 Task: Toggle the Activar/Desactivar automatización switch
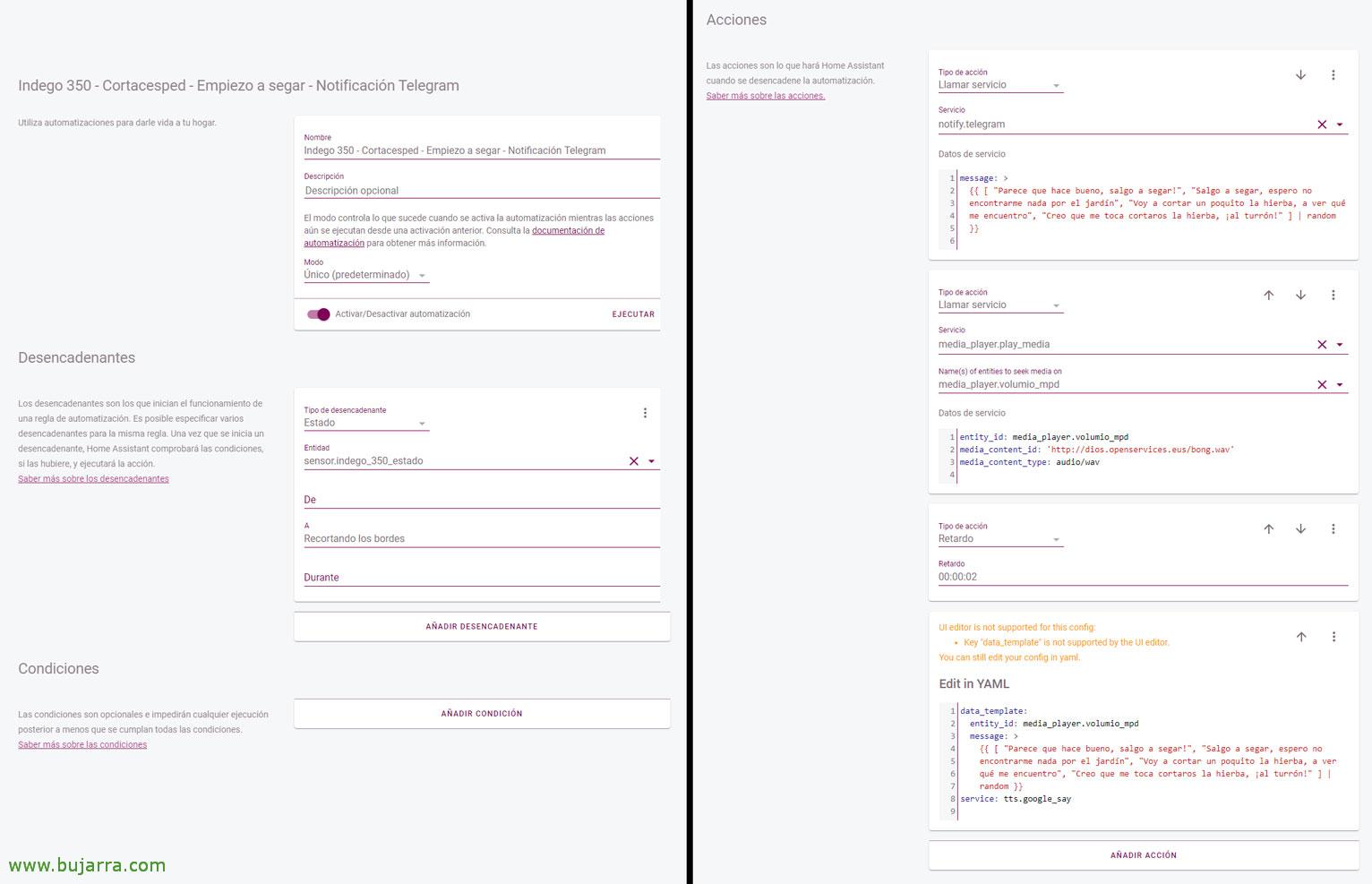pyautogui.click(x=318, y=314)
